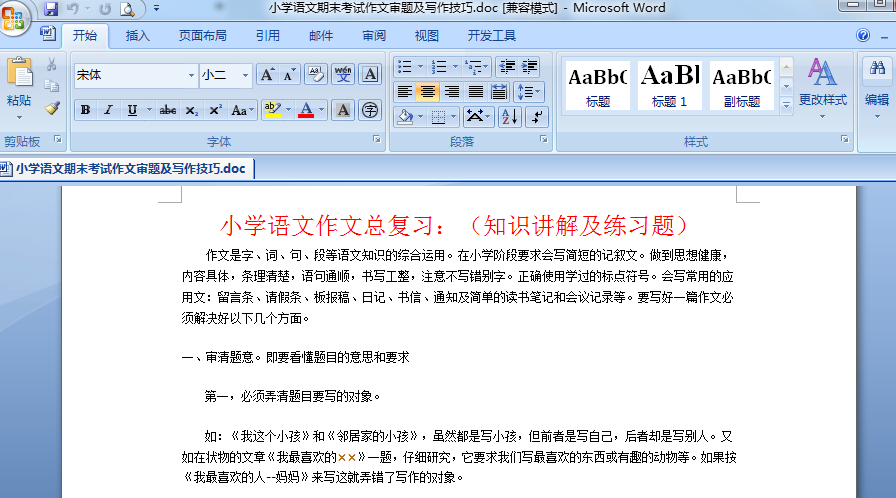Grow font size
896x498 pixels.
(x=267, y=75)
